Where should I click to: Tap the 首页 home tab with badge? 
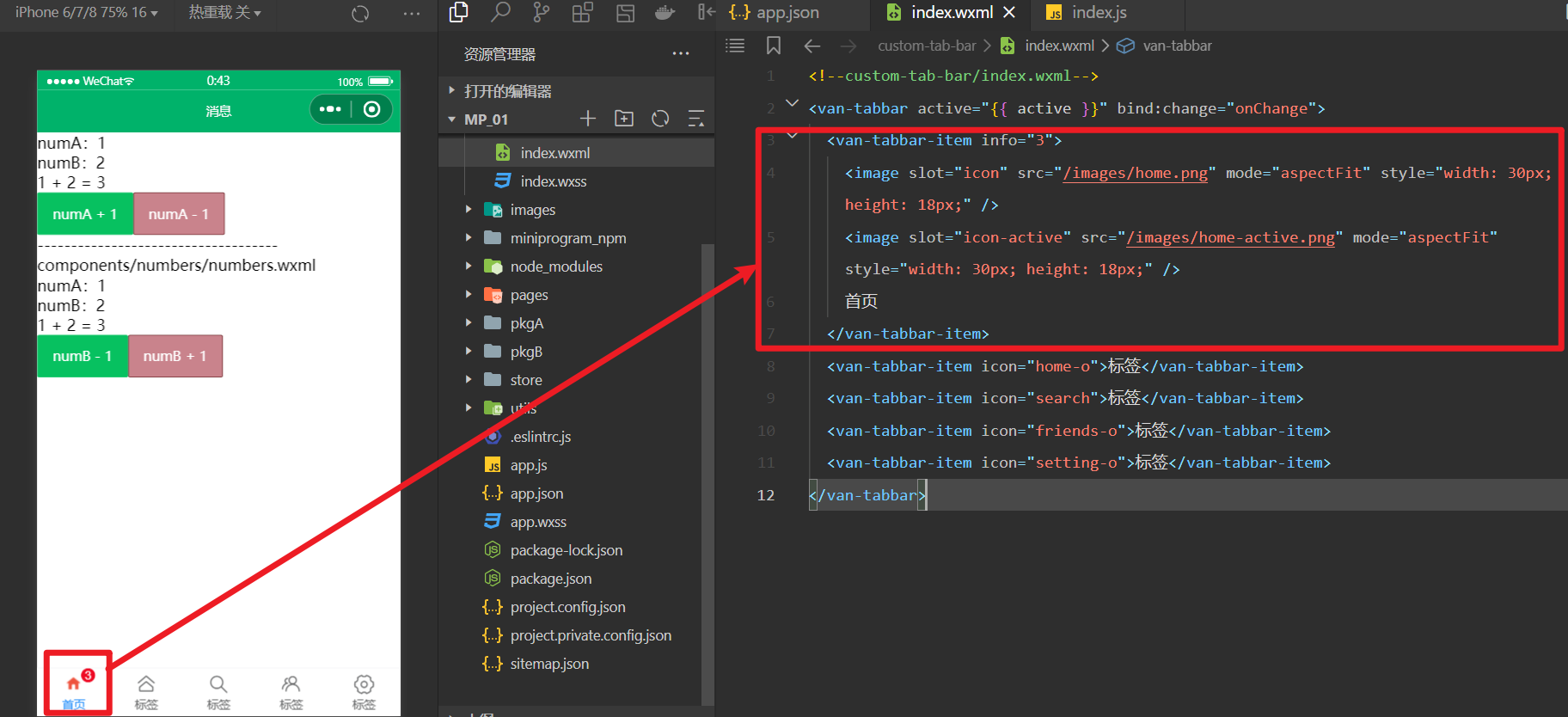click(x=74, y=692)
